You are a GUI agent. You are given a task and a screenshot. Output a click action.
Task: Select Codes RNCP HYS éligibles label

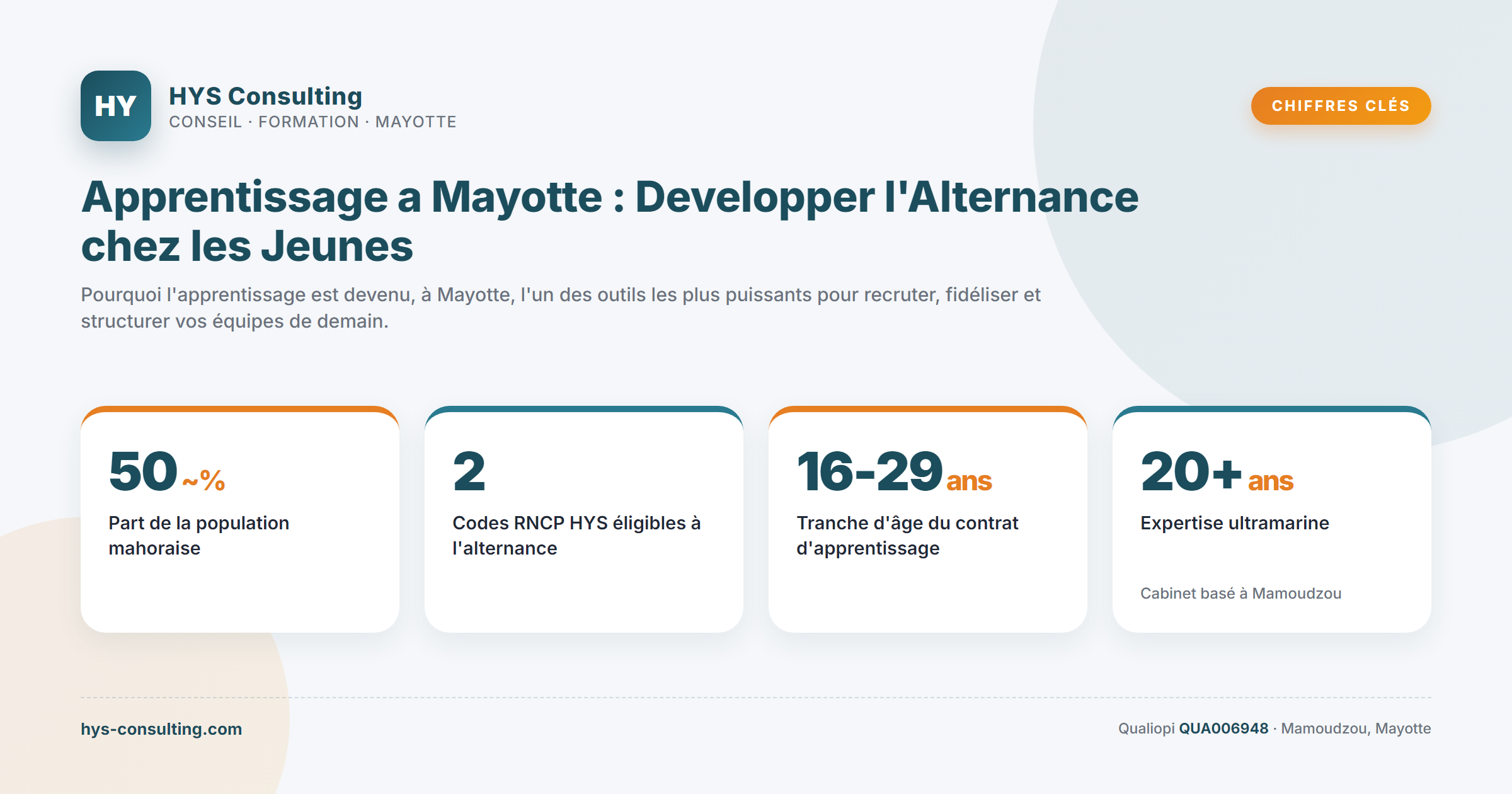(x=576, y=536)
